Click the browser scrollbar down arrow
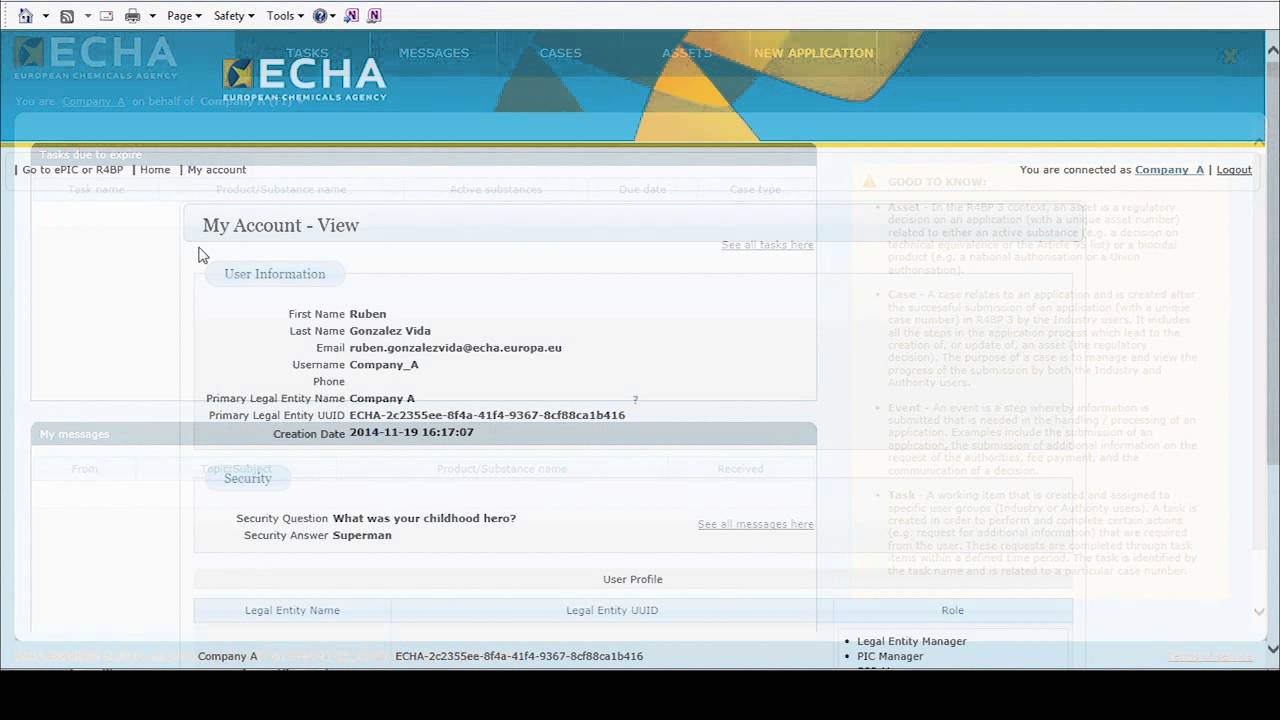The image size is (1280, 720). coord(1272,648)
